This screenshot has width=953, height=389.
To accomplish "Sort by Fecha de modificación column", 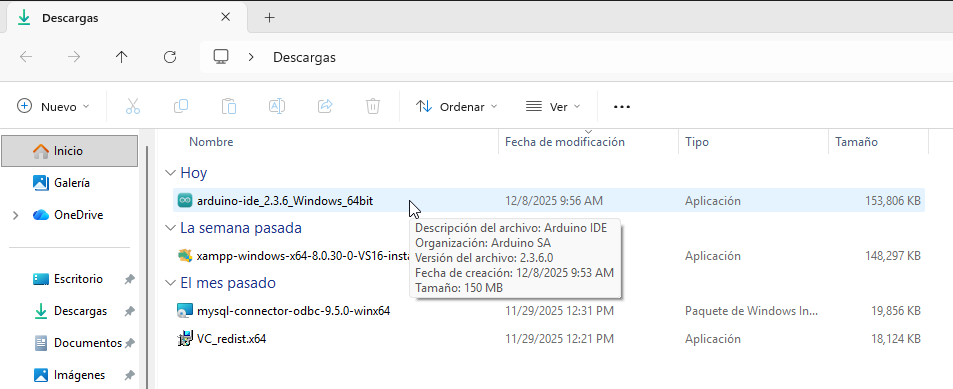I will point(565,142).
